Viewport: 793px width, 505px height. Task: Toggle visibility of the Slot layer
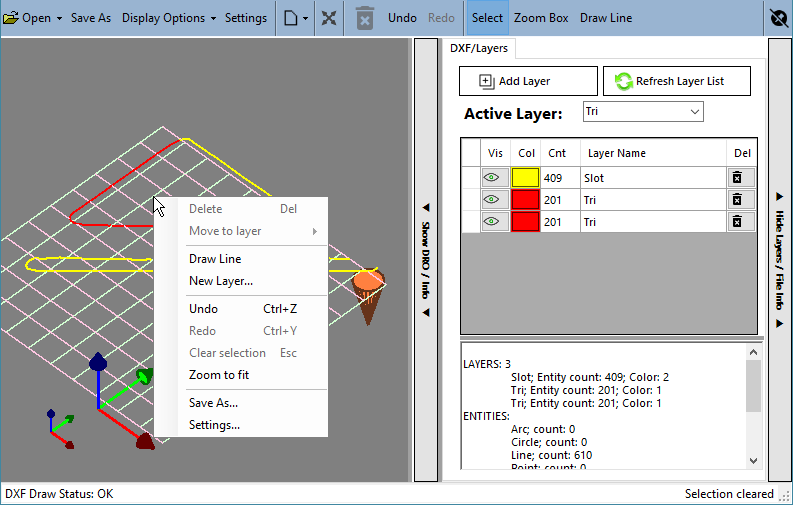point(495,178)
